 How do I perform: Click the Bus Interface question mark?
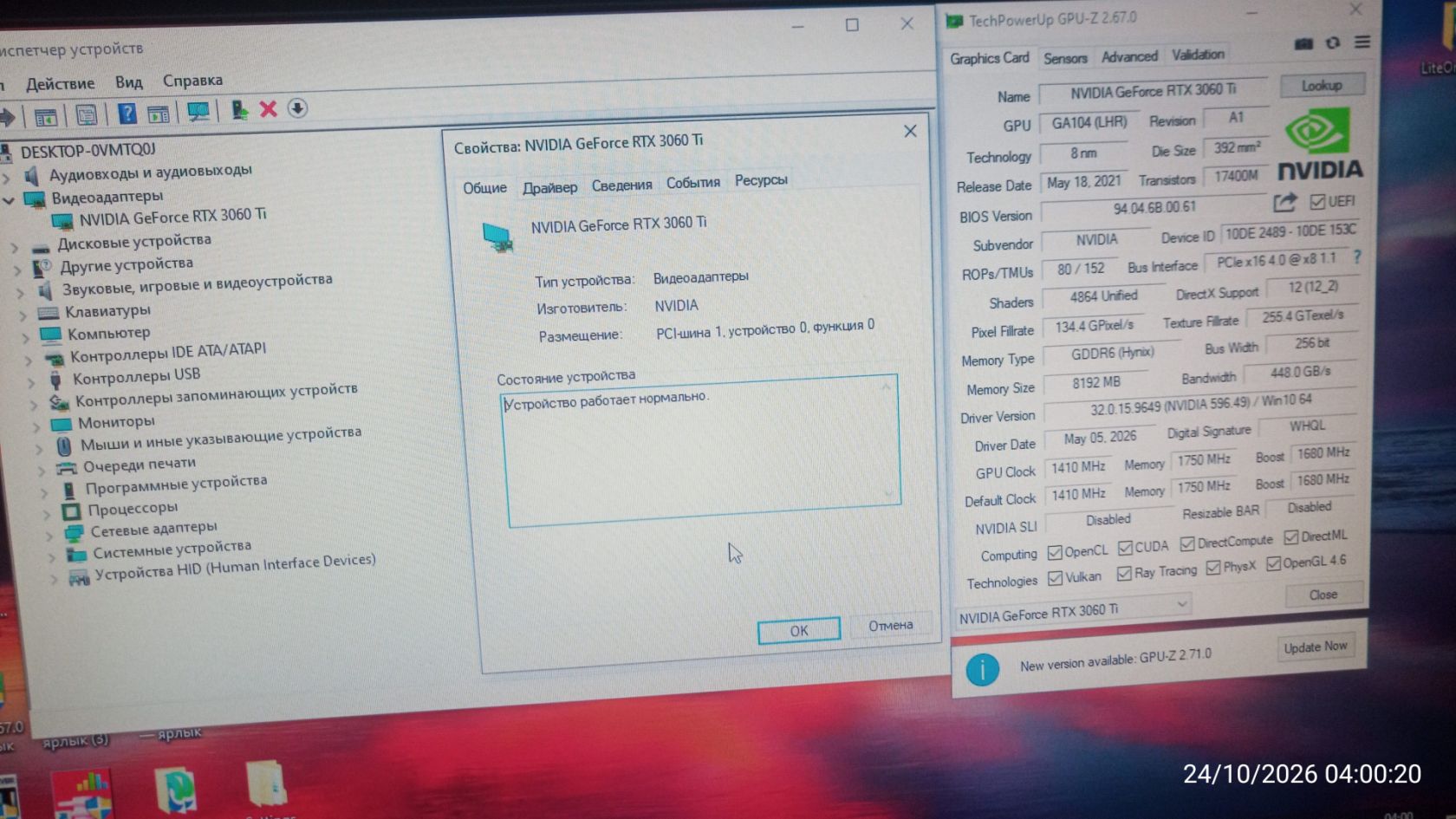click(1356, 257)
